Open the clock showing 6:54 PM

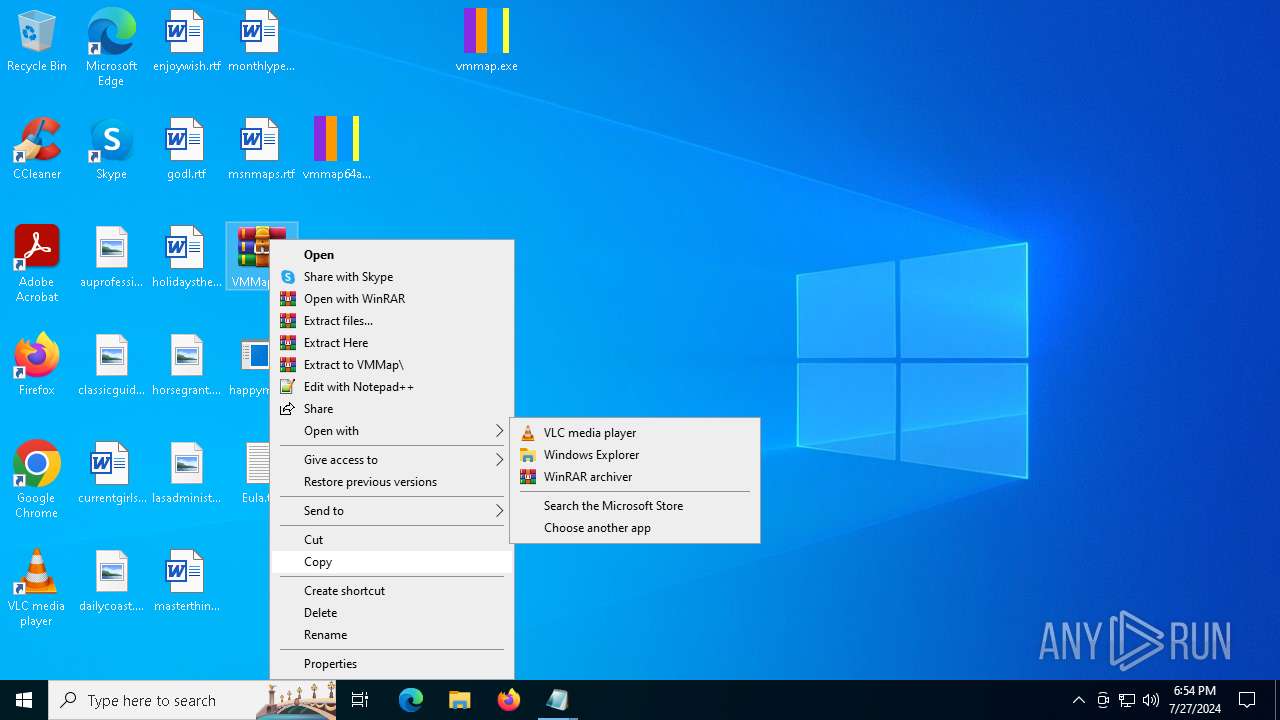tap(1195, 700)
